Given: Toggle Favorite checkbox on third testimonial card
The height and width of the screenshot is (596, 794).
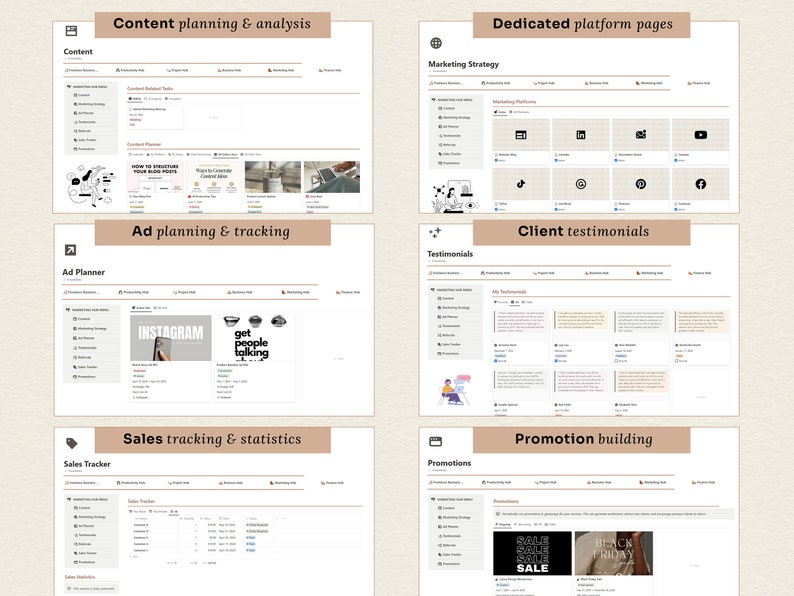Looking at the screenshot, I should point(616,361).
